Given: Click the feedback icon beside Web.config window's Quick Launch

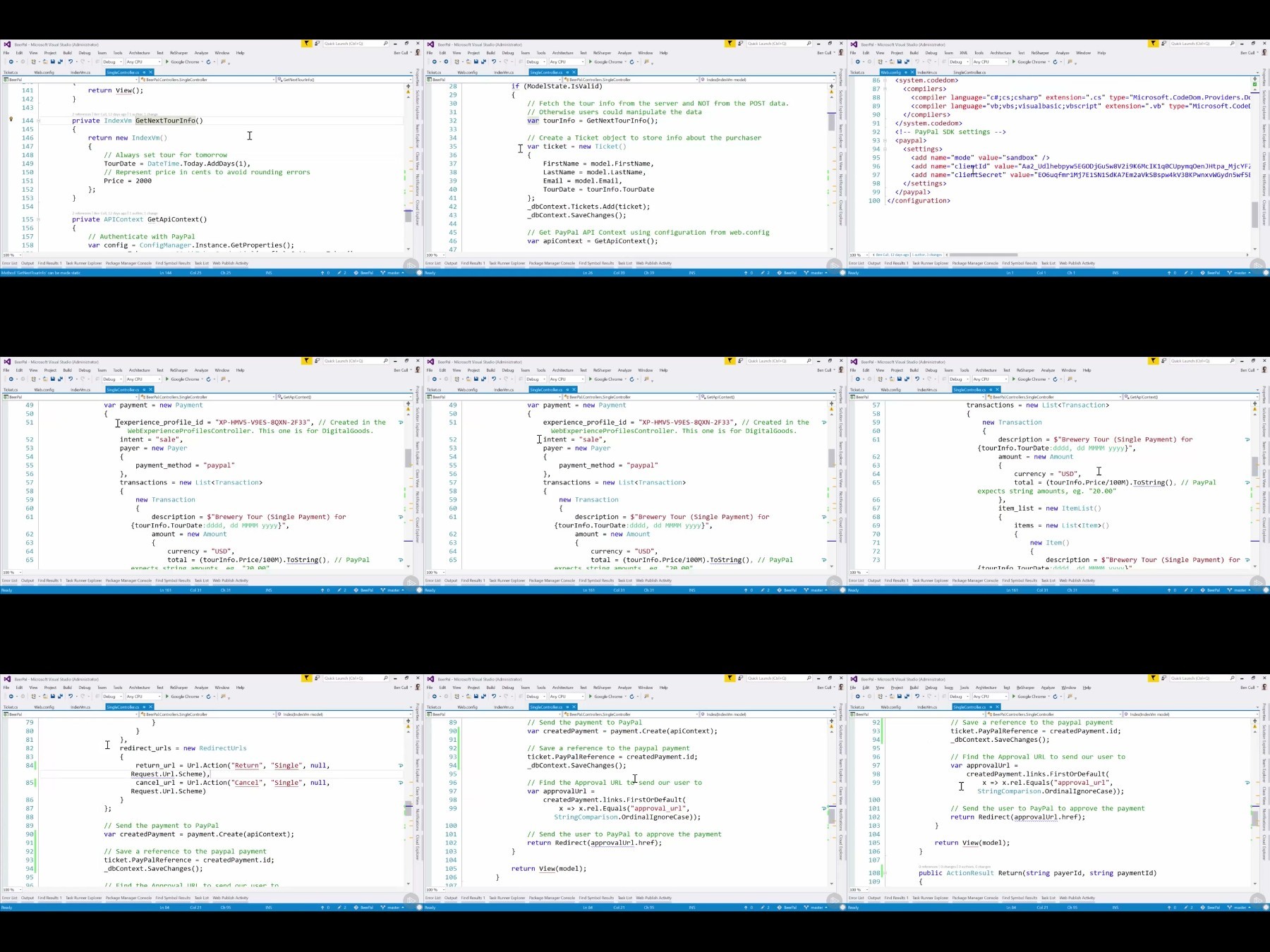Looking at the screenshot, I should [x=1163, y=44].
